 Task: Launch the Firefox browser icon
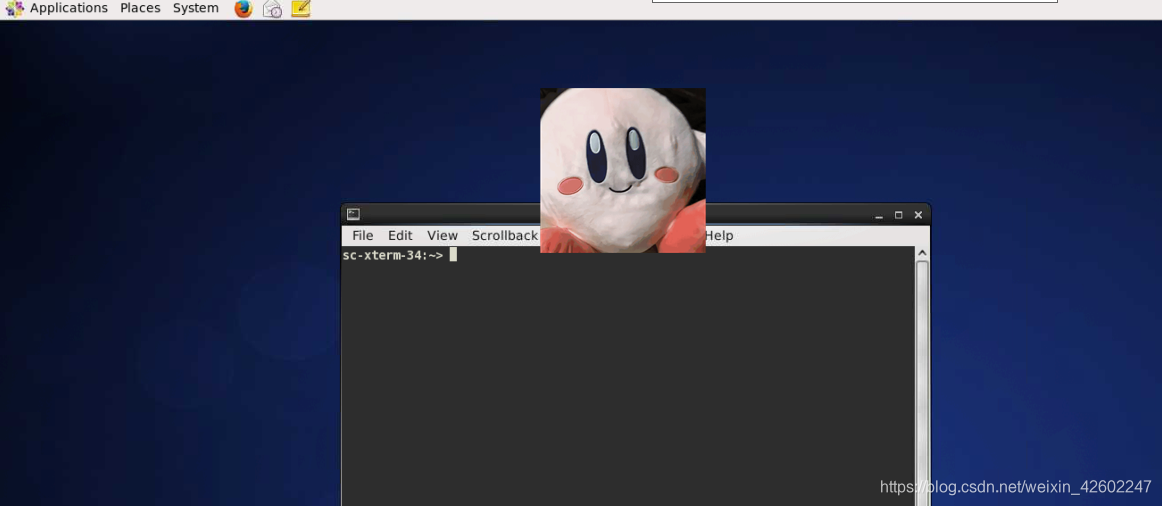[x=243, y=9]
